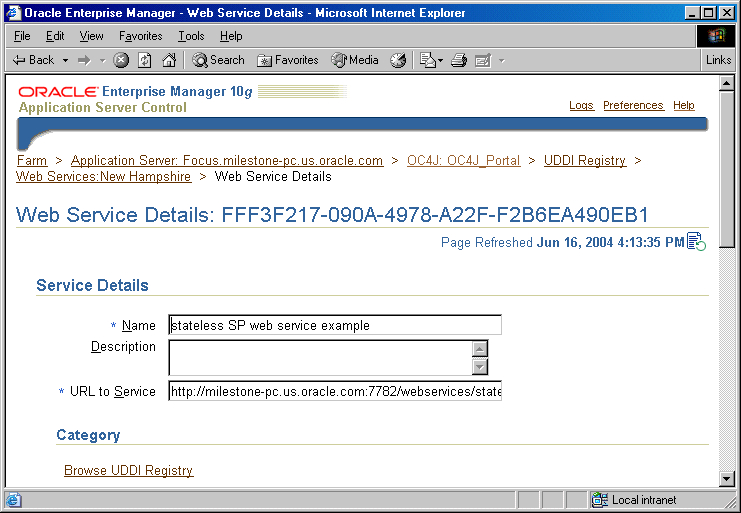741x513 pixels.
Task: Click the Page Refreshed timestamp text
Action: (563, 242)
